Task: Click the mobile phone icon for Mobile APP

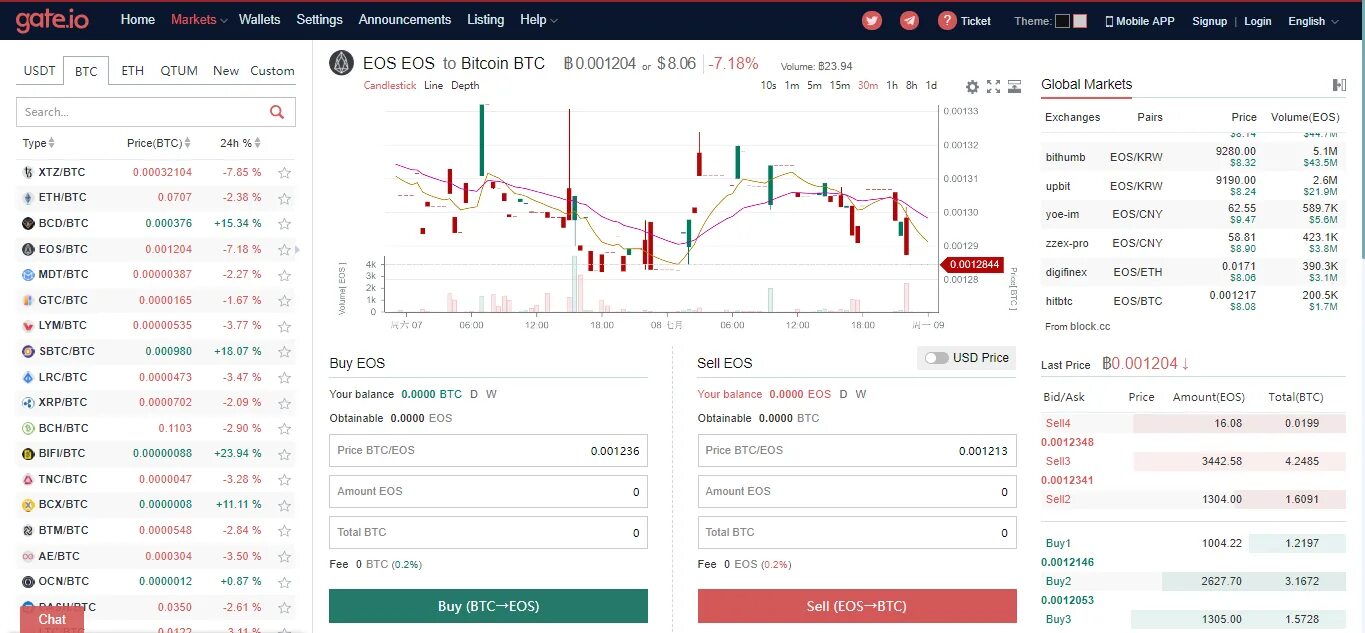Action: point(1108,21)
